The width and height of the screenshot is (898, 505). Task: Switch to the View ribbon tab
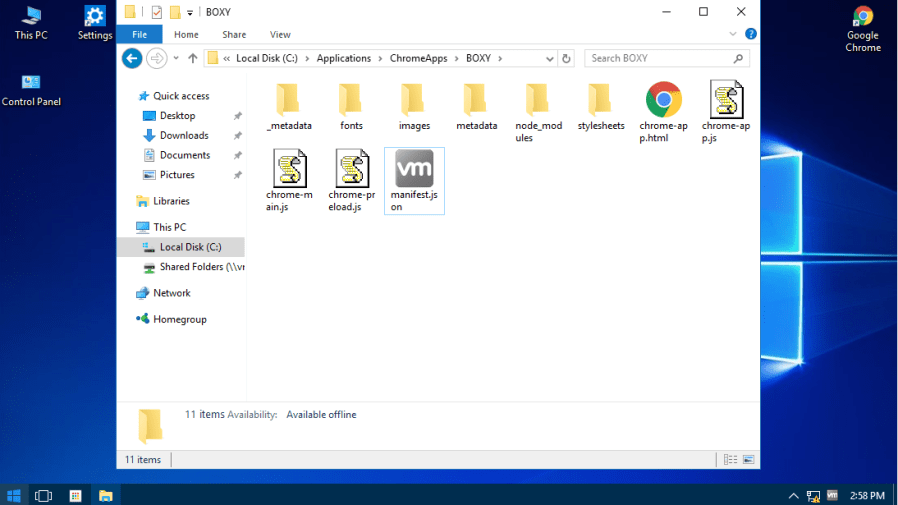[x=280, y=34]
